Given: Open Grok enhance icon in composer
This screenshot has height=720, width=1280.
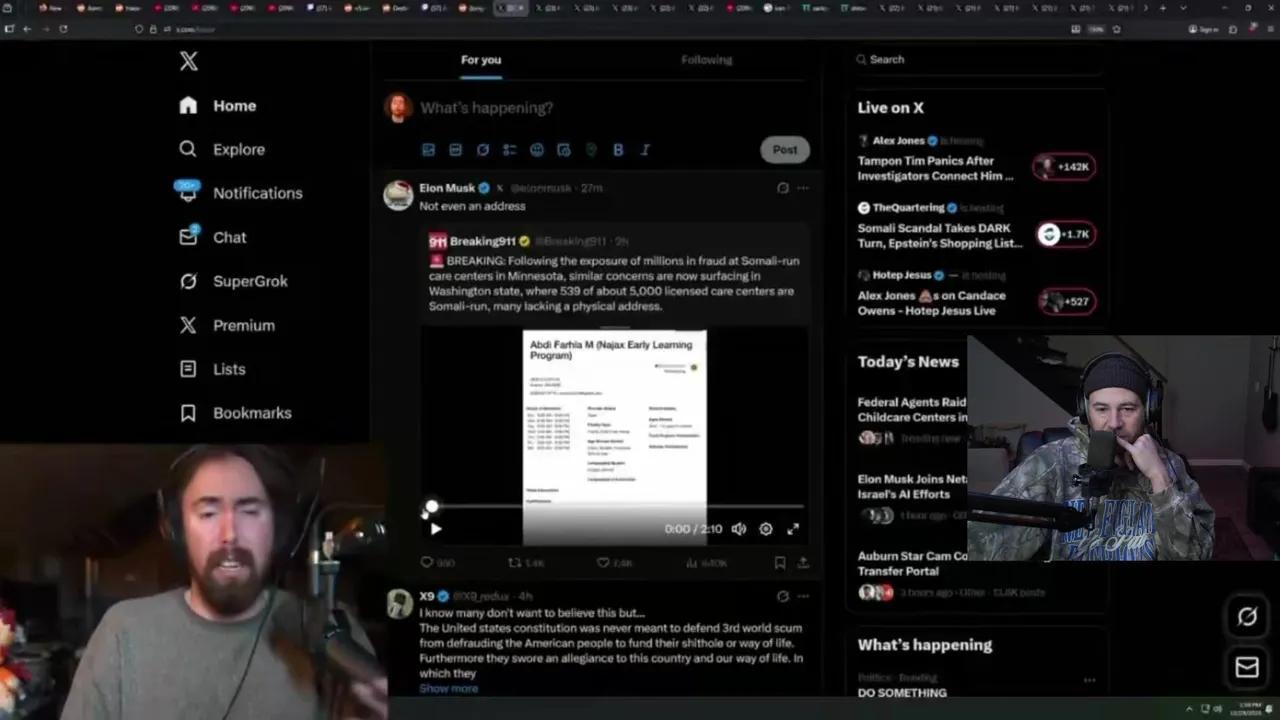Looking at the screenshot, I should 483,150.
